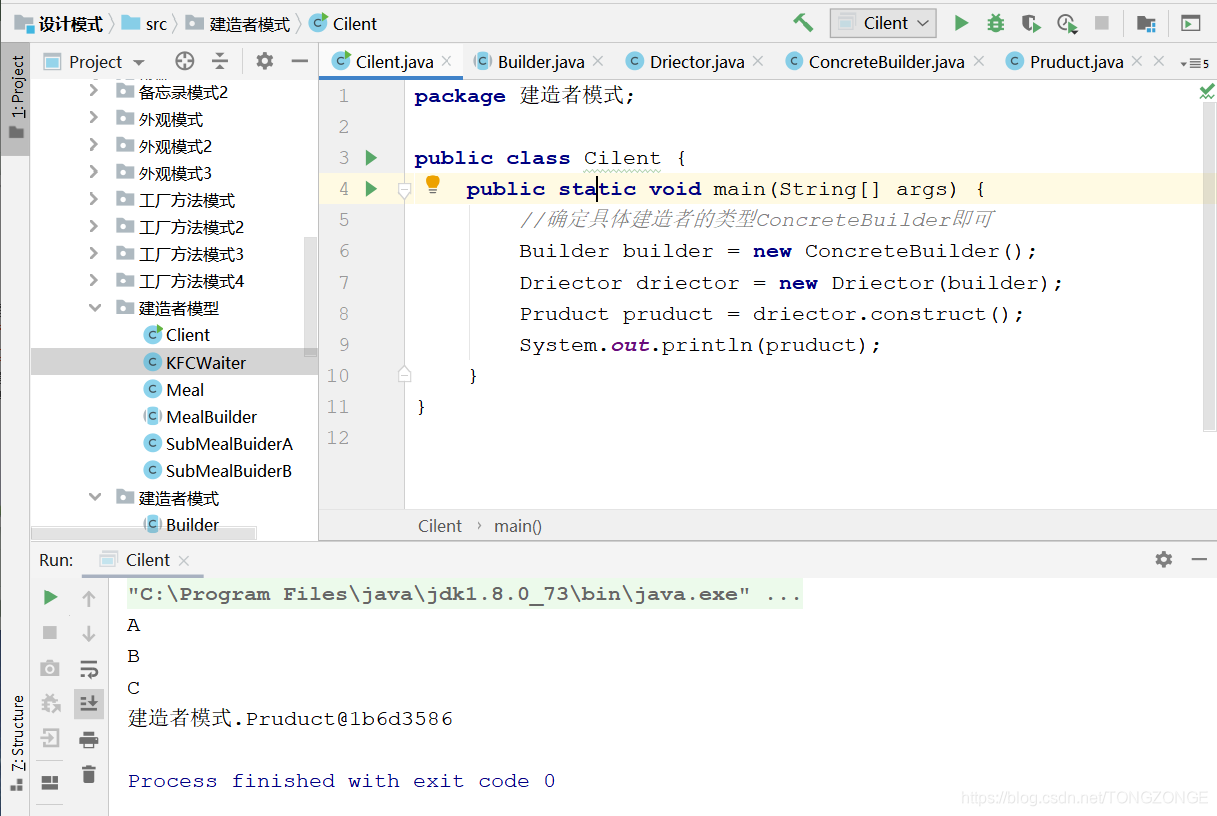Hide the Run panel with minus icon
The width and height of the screenshot is (1217, 816).
[x=1199, y=560]
